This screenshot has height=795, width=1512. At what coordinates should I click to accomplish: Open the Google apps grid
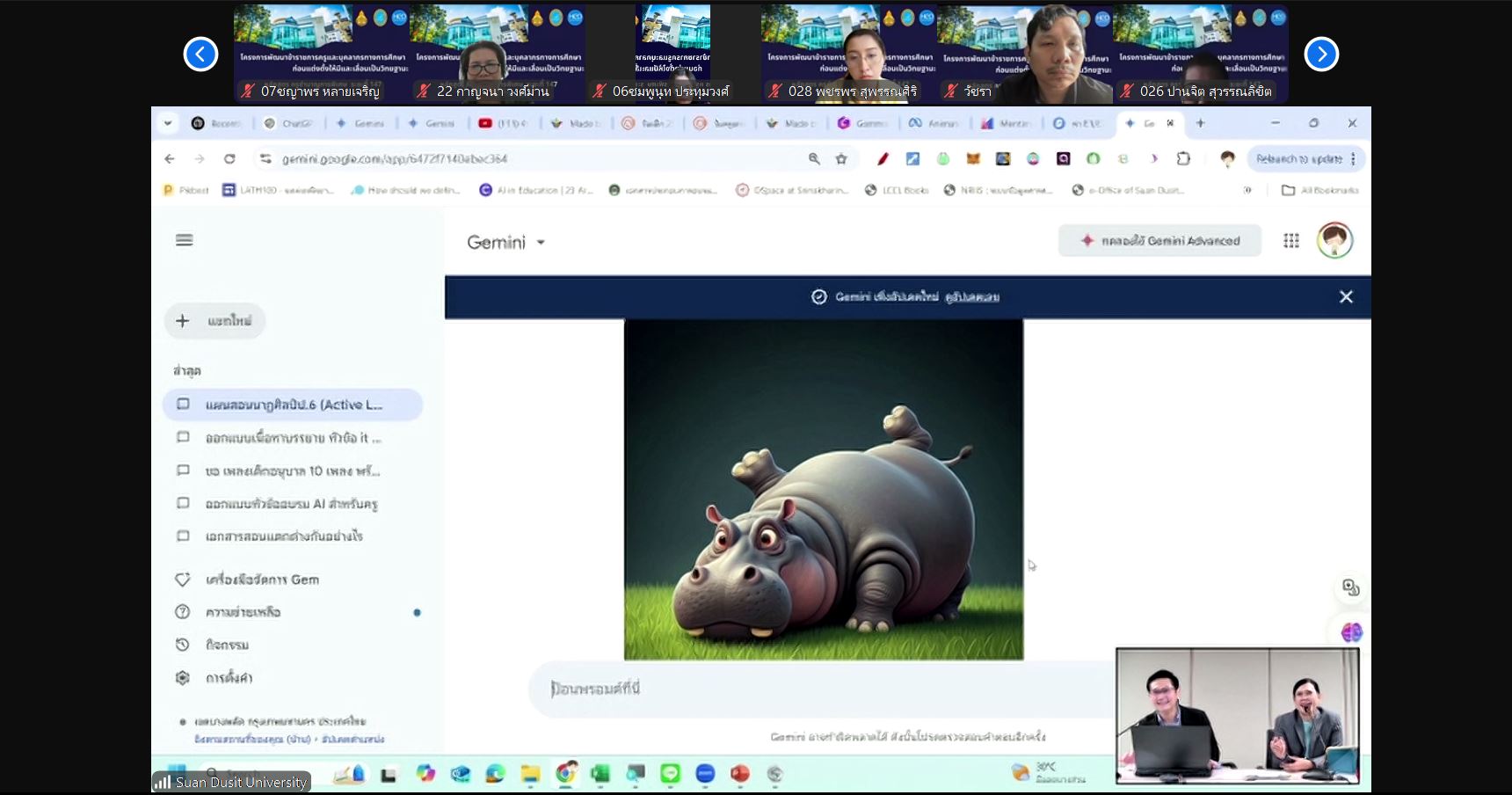point(1290,241)
